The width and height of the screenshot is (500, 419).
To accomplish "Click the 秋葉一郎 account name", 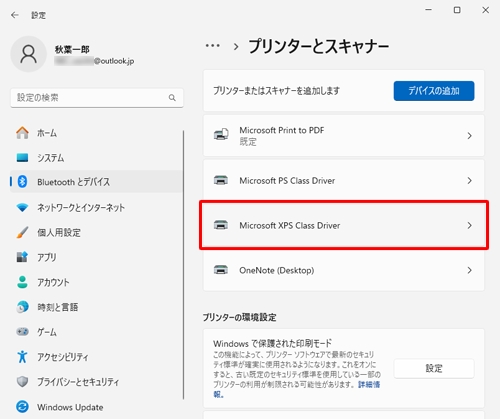I will pos(72,50).
